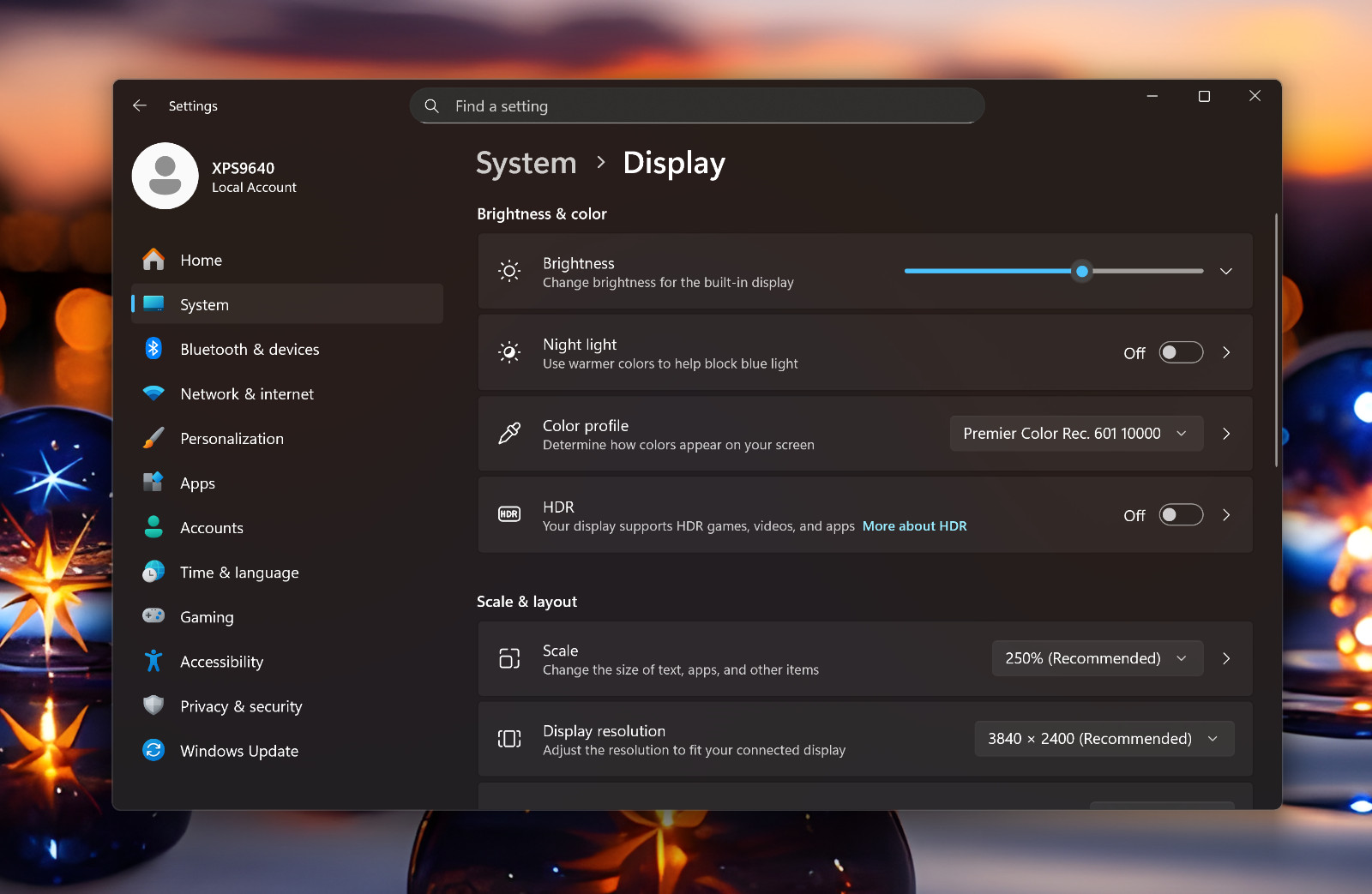Open Privacy & security settings
1372x894 pixels.
(x=287, y=705)
